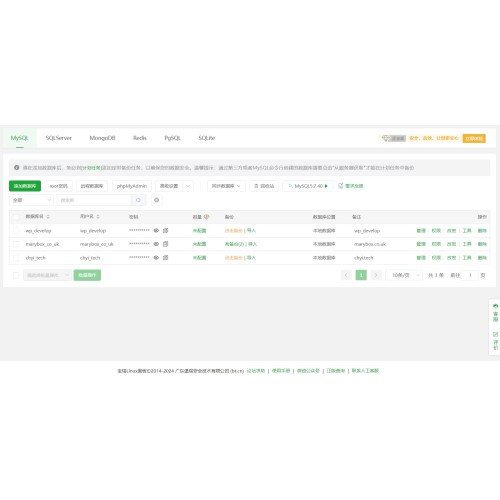Check the select-all header checkbox

tap(16, 217)
